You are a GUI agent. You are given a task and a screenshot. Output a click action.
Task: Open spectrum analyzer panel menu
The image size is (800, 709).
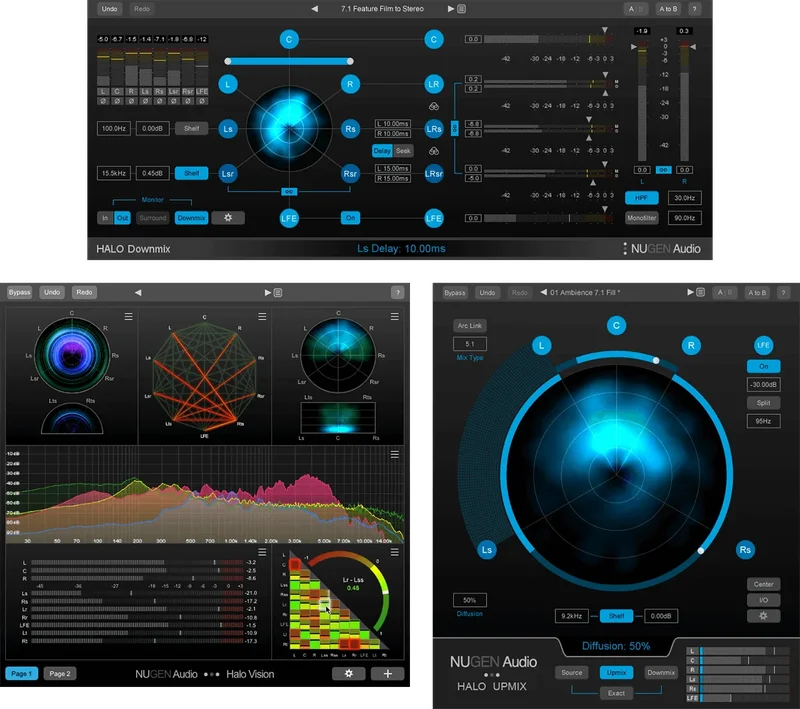[x=395, y=454]
